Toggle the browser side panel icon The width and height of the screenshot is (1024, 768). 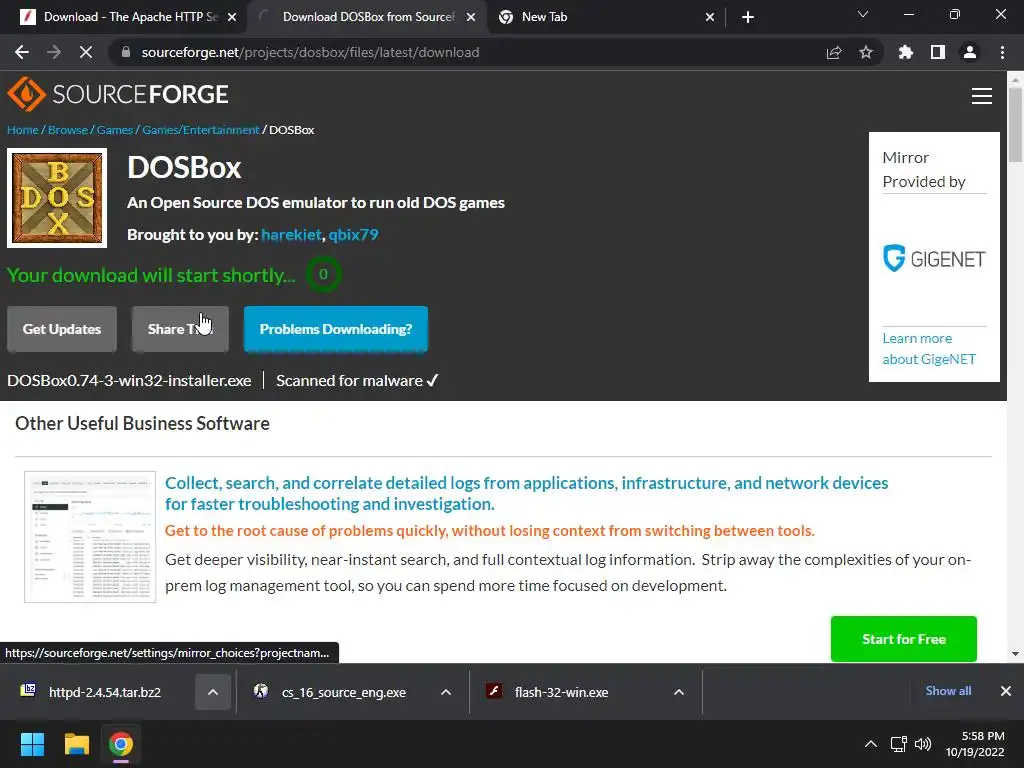[938, 52]
